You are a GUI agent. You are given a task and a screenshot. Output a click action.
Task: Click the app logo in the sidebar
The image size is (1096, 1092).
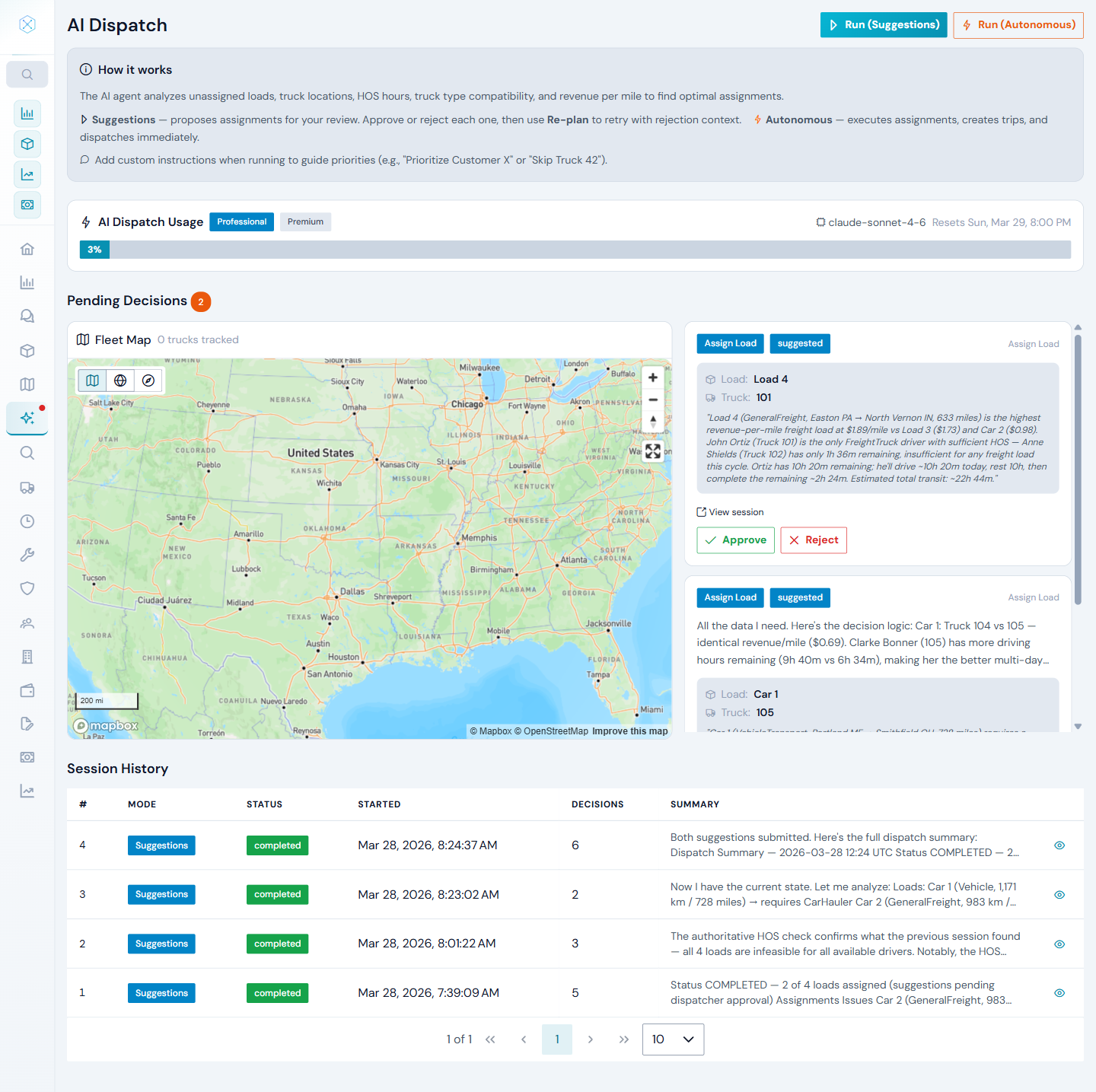click(27, 24)
